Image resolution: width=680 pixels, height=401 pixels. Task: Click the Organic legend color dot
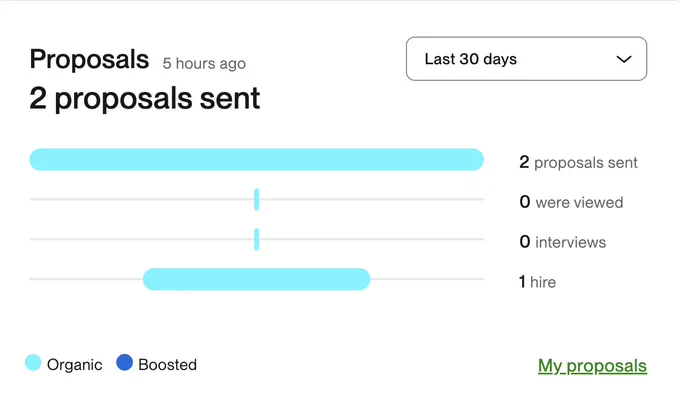pyautogui.click(x=33, y=362)
